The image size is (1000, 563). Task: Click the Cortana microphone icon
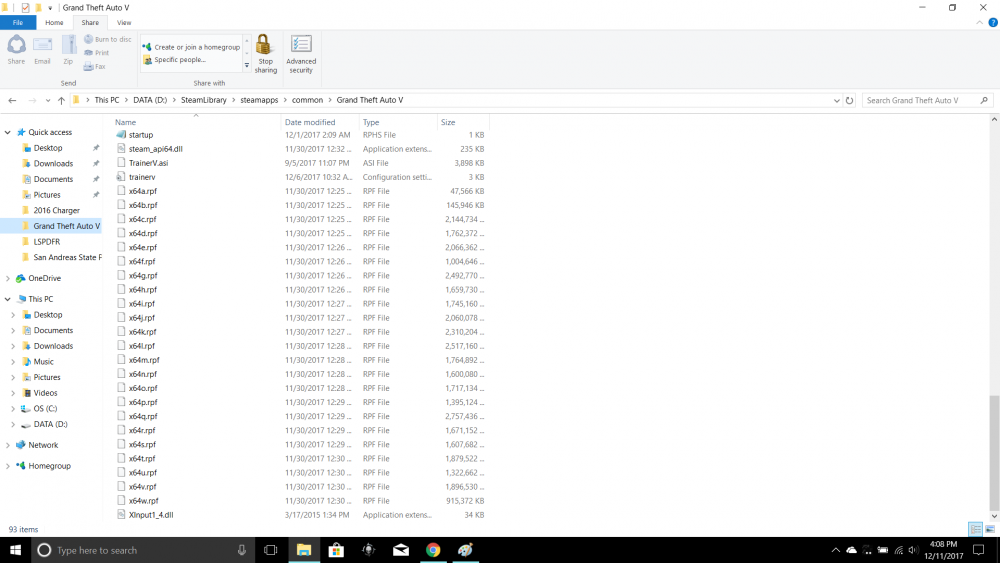242,550
